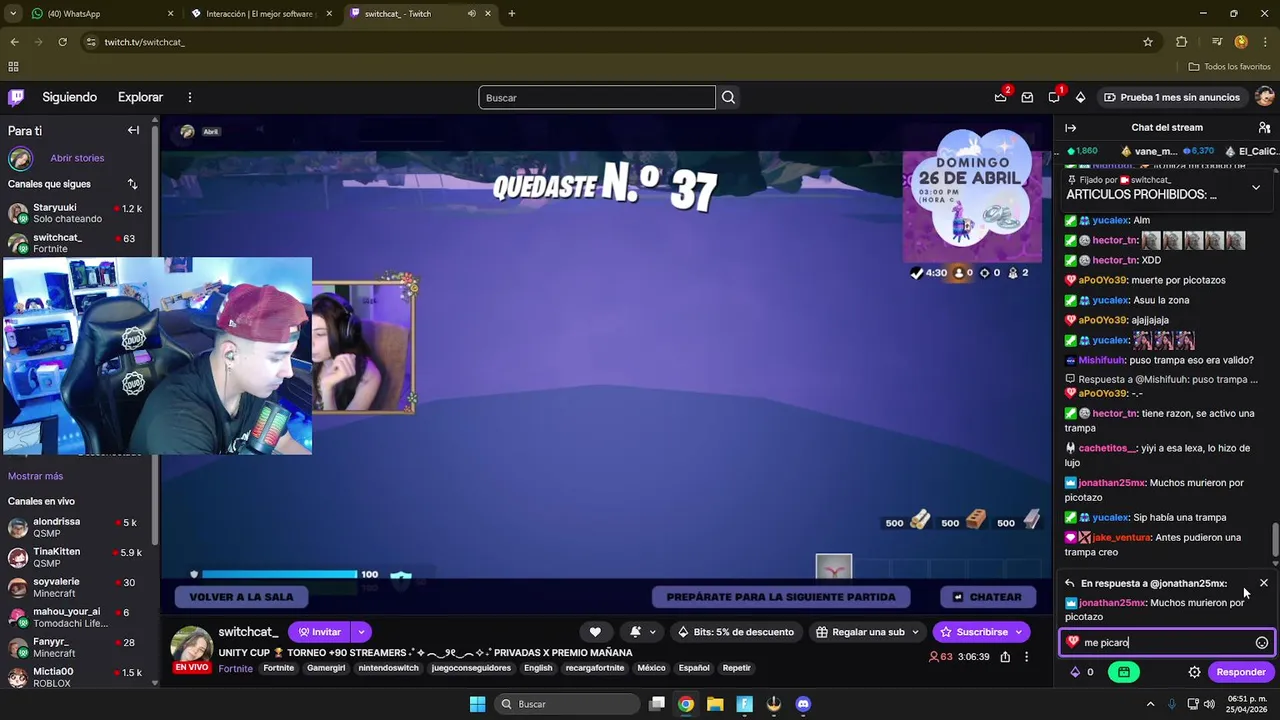Mute the switchcat_ tab audio icon
This screenshot has height=720, width=1280.
(x=472, y=14)
